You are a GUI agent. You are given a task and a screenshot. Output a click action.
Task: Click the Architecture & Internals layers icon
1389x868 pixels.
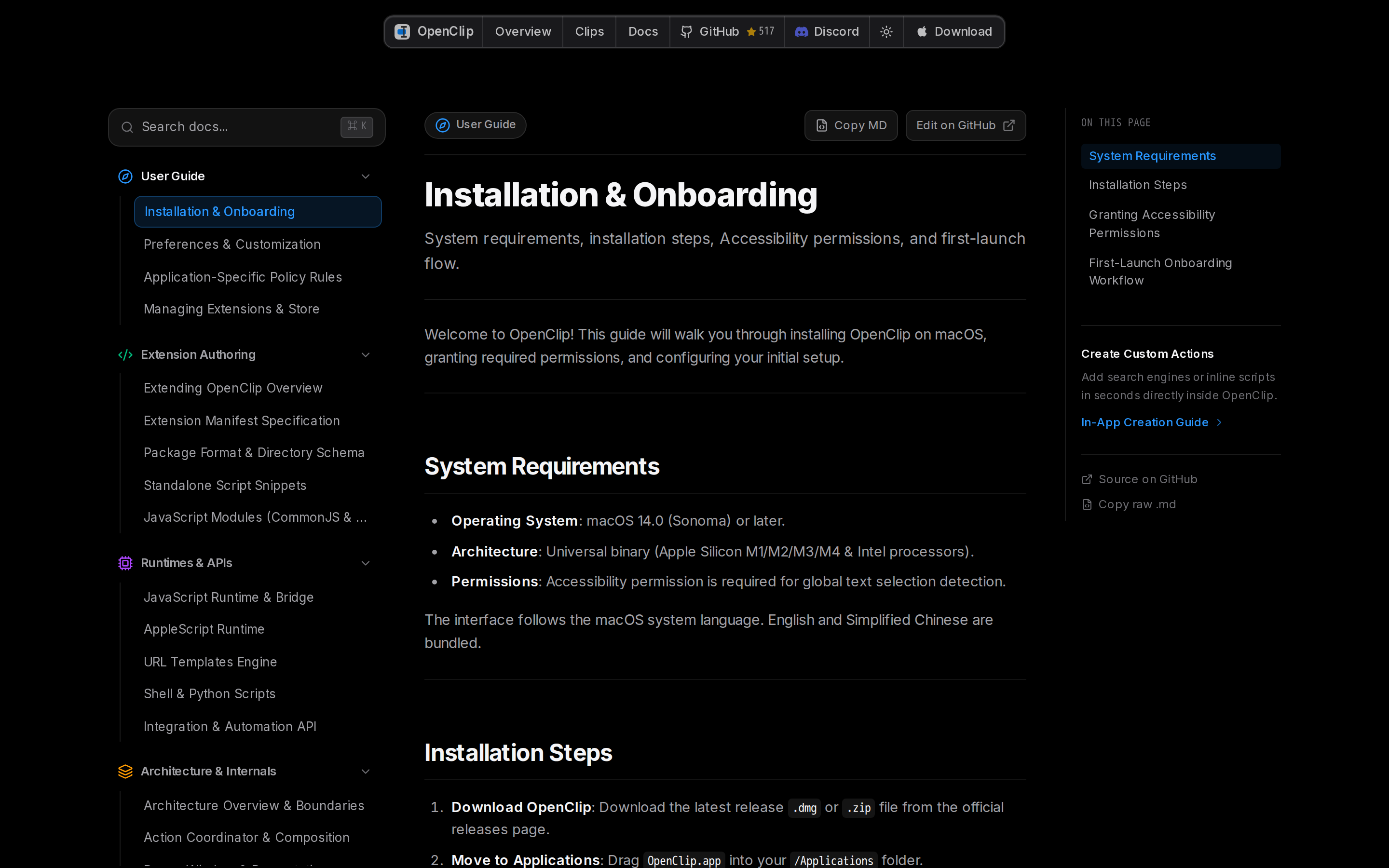pos(125,772)
